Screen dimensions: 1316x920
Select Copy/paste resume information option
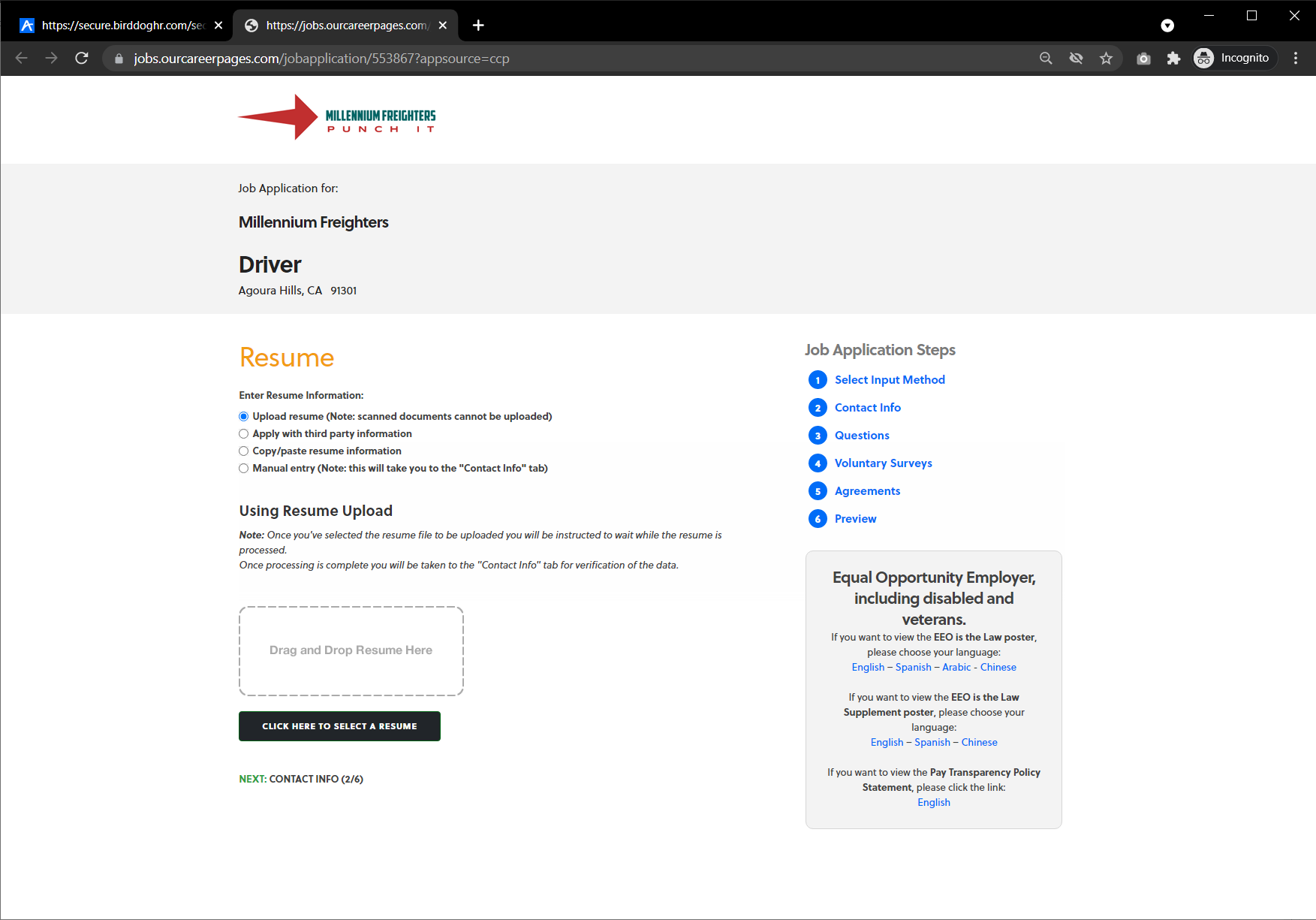point(243,451)
